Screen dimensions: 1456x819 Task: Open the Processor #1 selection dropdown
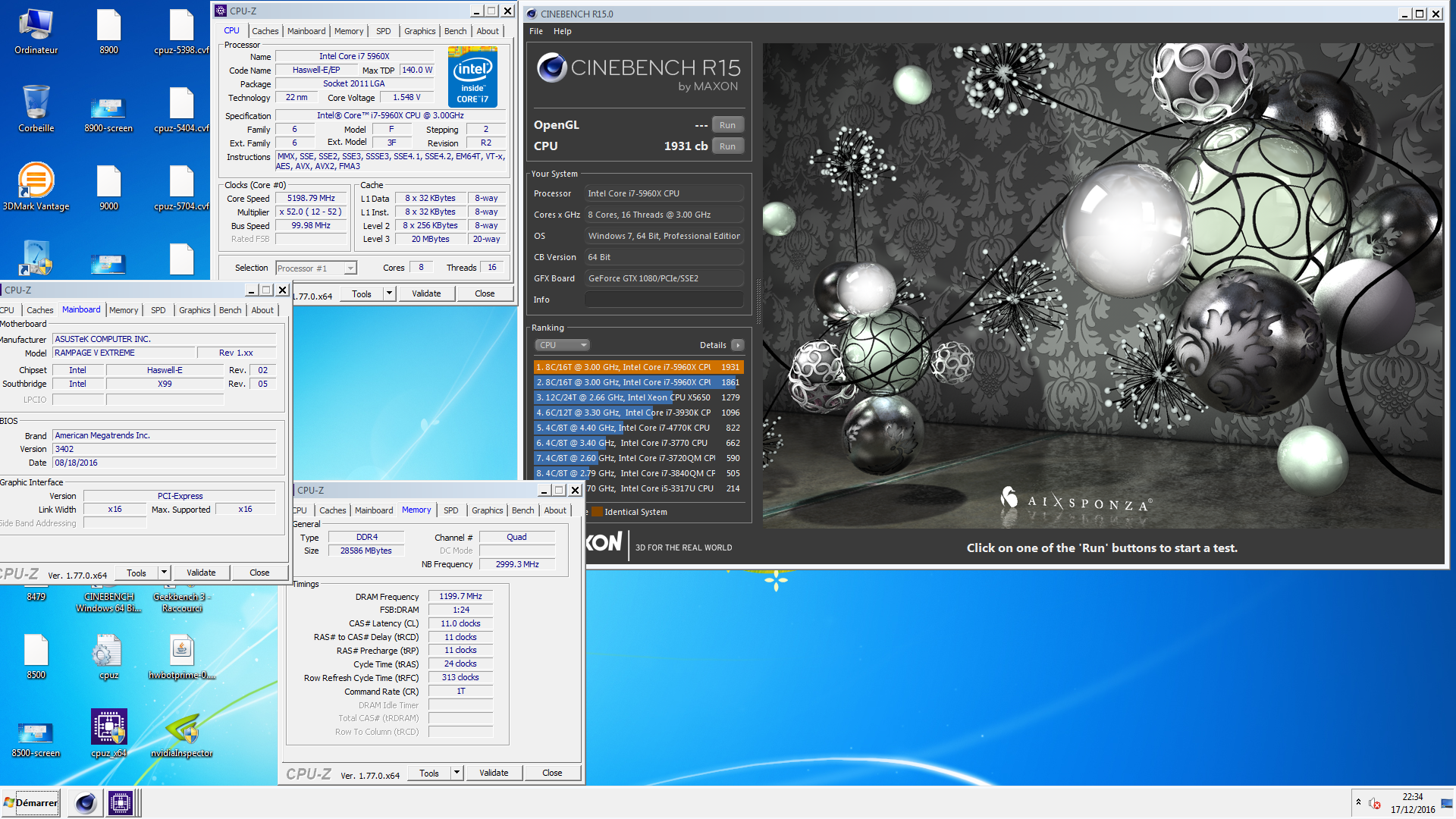[315, 268]
